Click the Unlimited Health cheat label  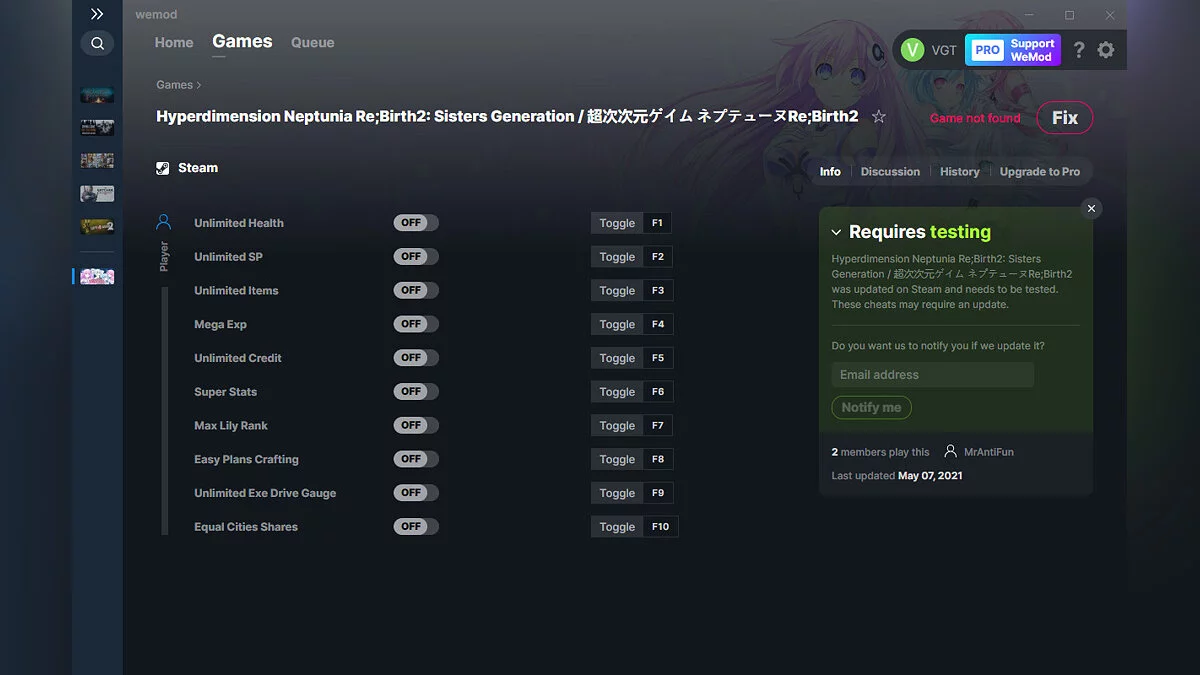pyautogui.click(x=239, y=223)
